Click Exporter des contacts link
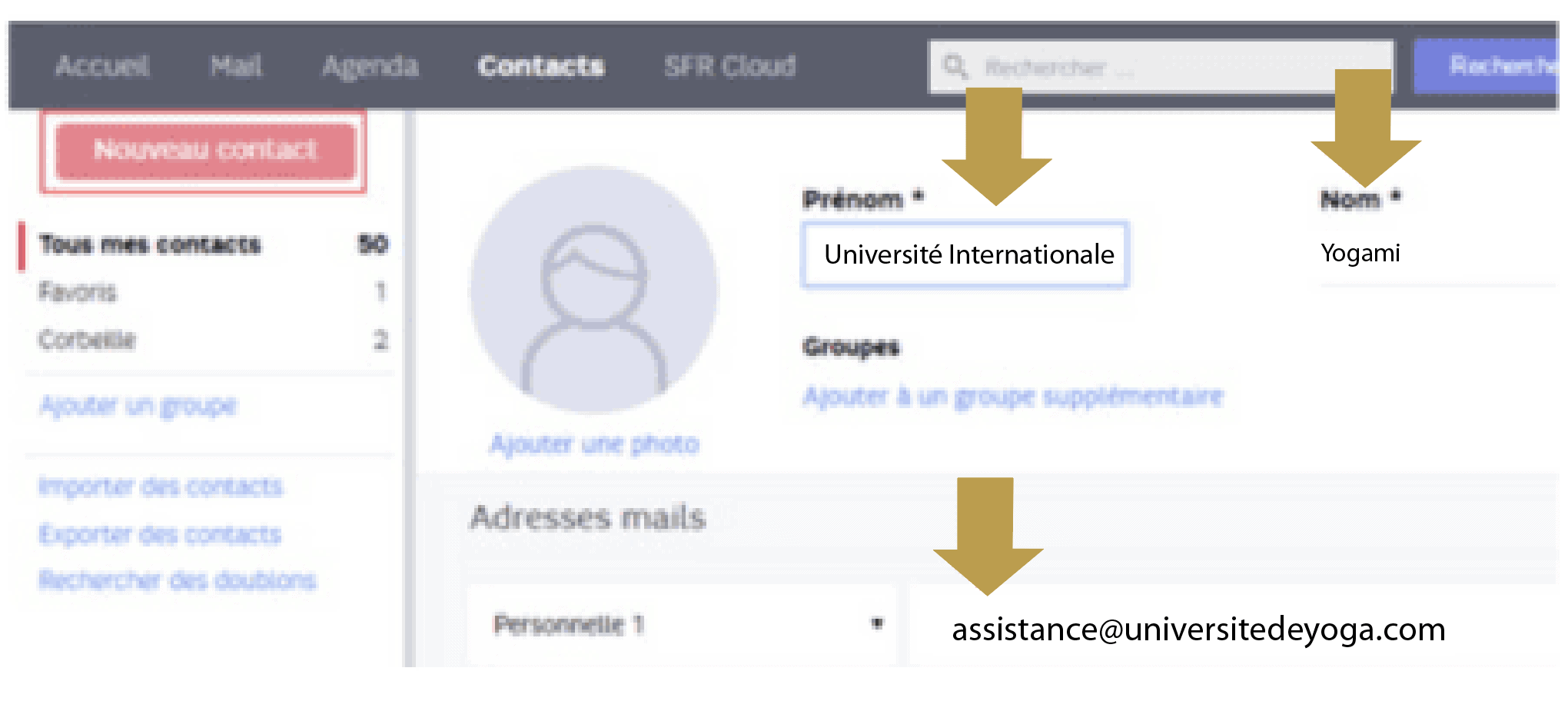This screenshot has width=1568, height=701. (160, 533)
